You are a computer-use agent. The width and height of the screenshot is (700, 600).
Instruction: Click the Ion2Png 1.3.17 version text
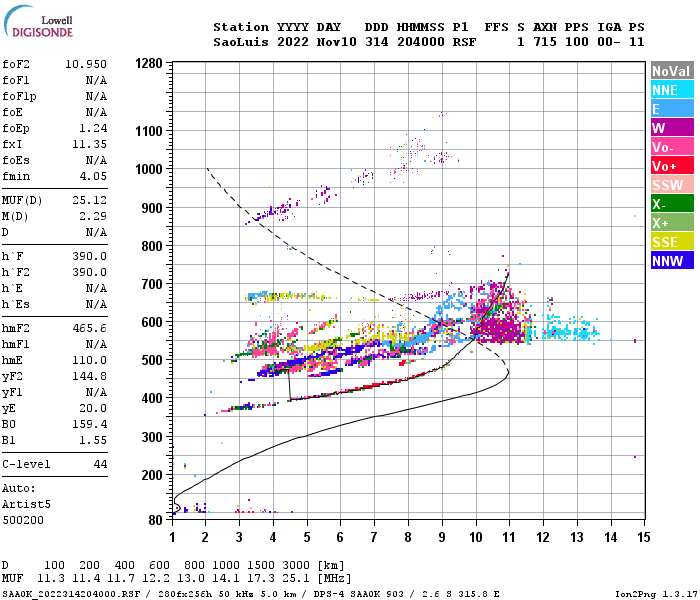click(656, 594)
